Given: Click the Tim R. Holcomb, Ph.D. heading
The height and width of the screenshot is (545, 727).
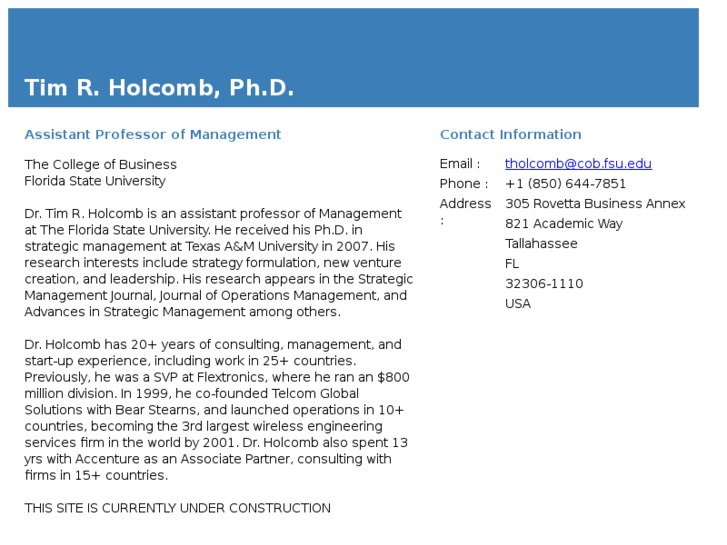Looking at the screenshot, I should tap(159, 88).
